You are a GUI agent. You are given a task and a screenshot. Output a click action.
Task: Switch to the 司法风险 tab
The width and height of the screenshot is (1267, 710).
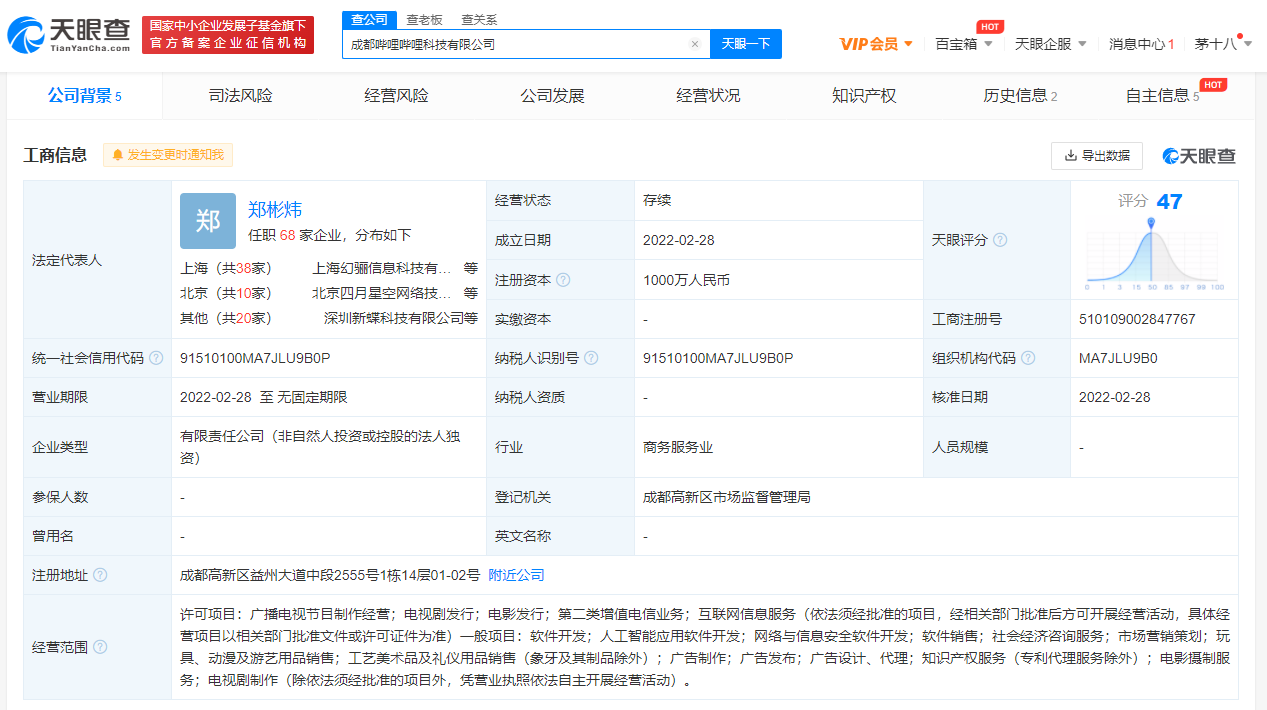click(x=240, y=96)
